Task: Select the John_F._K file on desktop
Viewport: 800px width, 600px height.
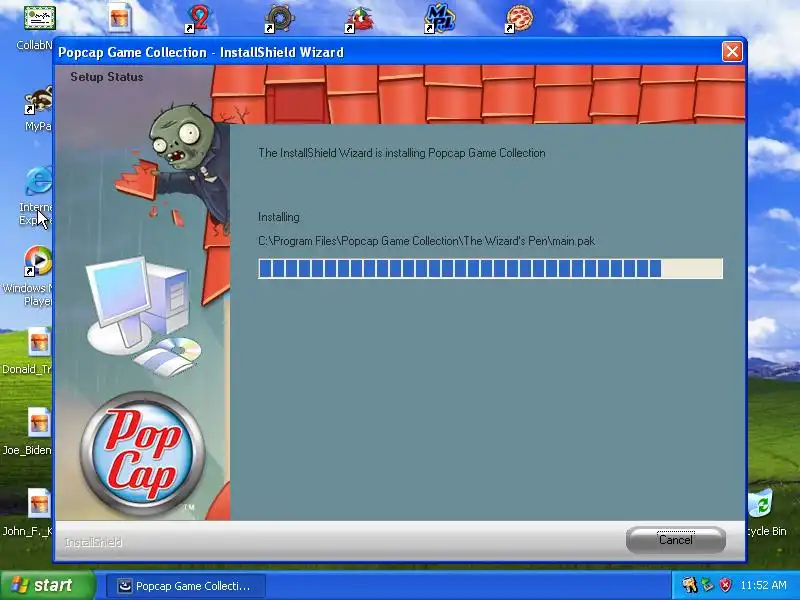Action: click(28, 513)
